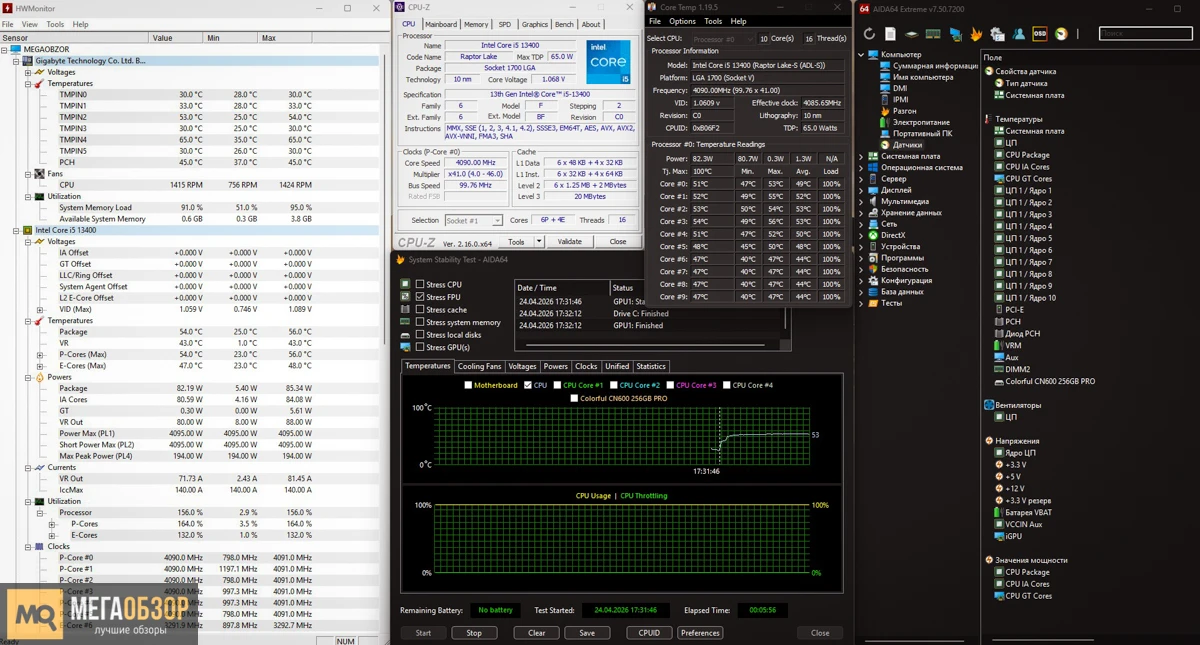
Task: Click the Stress CPU chip icon
Action: point(405,285)
